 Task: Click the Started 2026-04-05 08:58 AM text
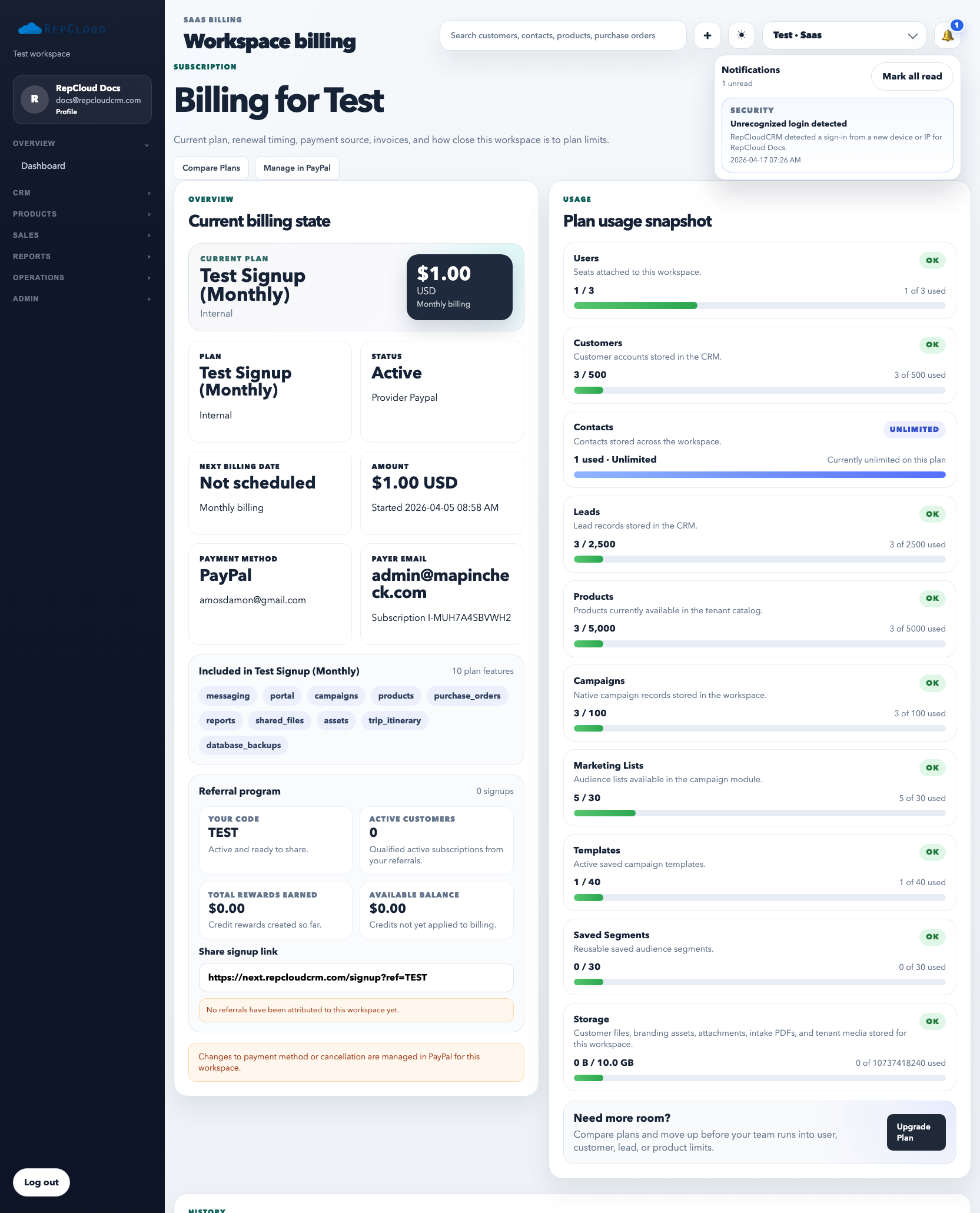click(435, 507)
